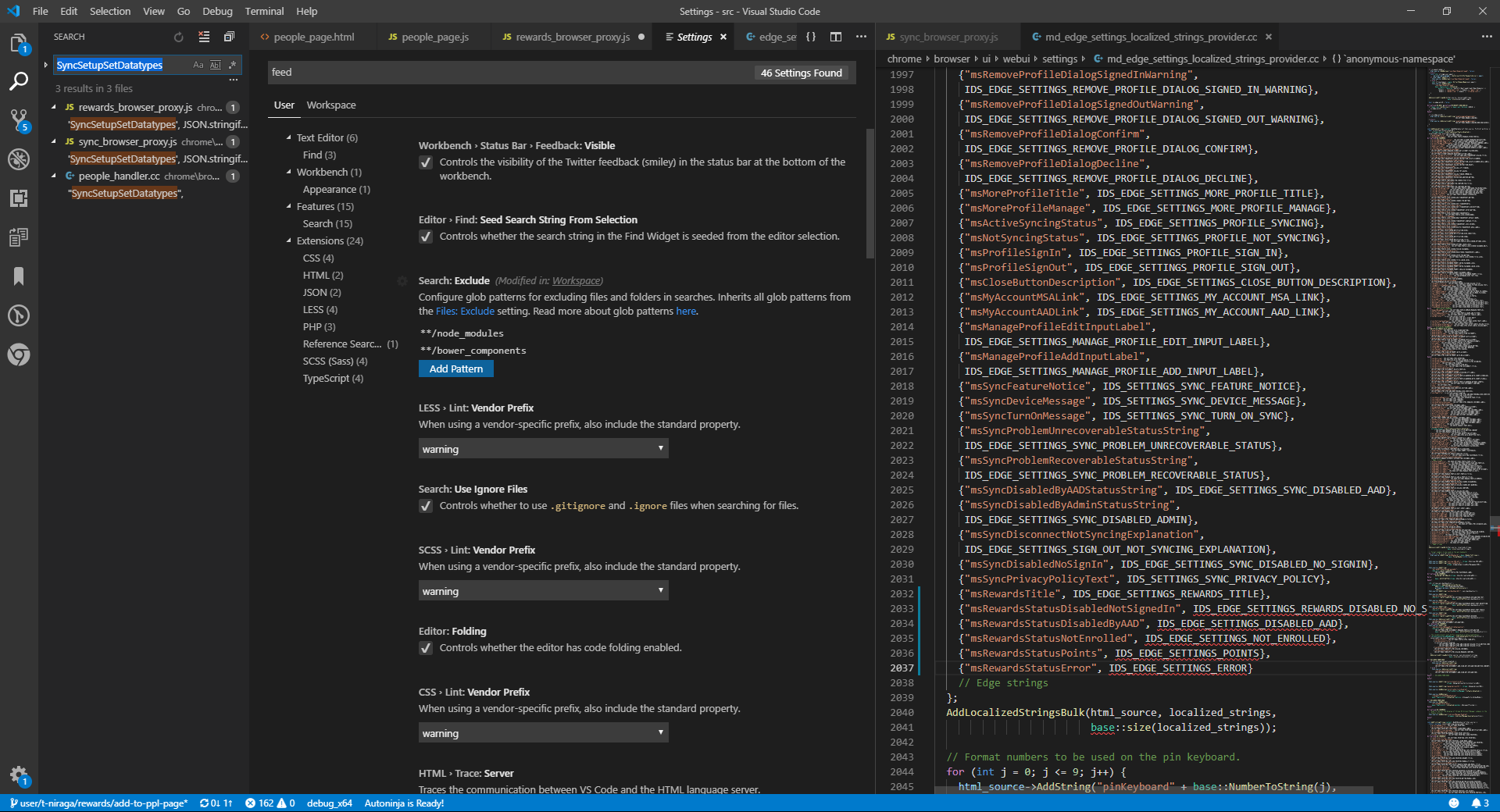Screen dimensions: 1500x812
Task: Split the Settings editor
Action: [x=836, y=37]
